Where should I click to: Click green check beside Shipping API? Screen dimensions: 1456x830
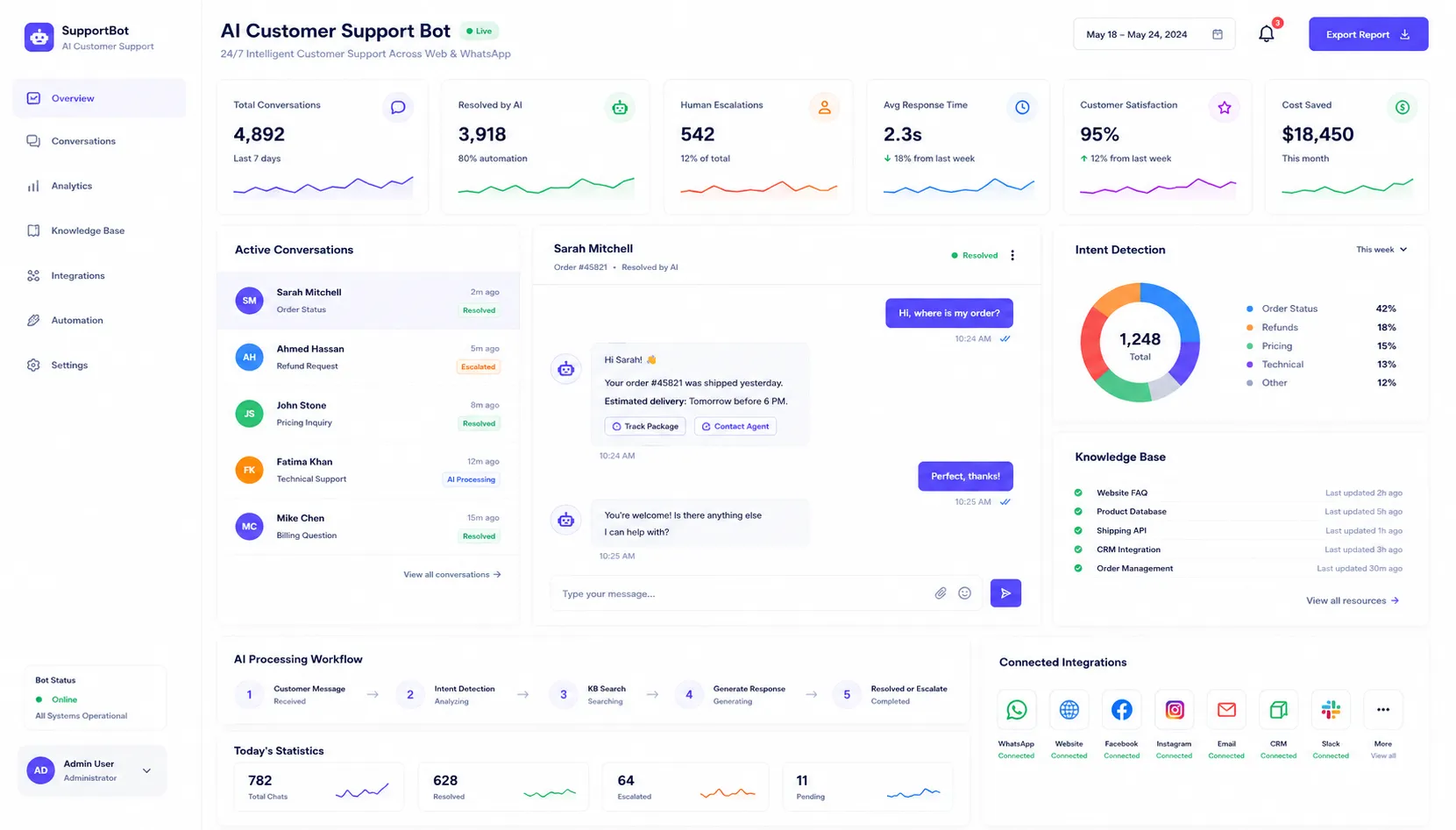pyautogui.click(x=1078, y=530)
